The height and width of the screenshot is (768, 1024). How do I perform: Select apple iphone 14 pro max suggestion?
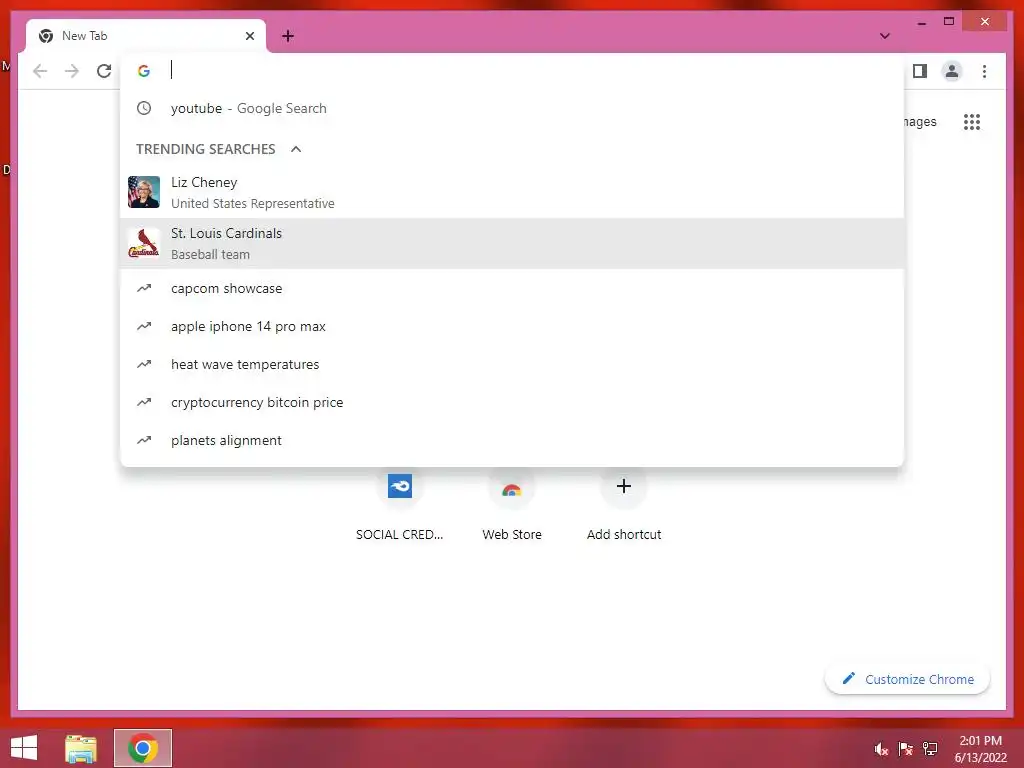512,327
